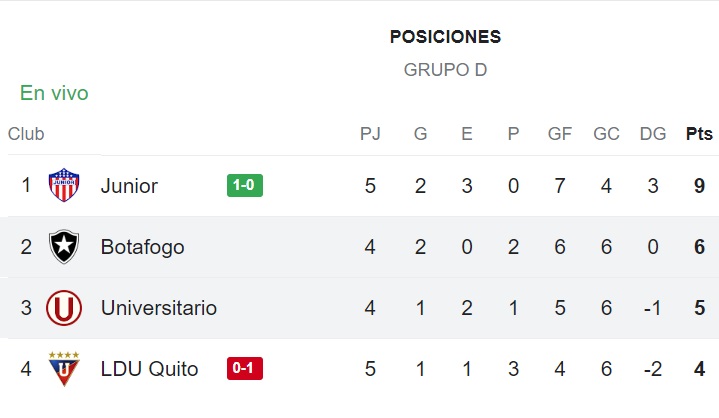The height and width of the screenshot is (418, 719).
Task: Click the Botafogo star shield logo
Action: coord(64,247)
